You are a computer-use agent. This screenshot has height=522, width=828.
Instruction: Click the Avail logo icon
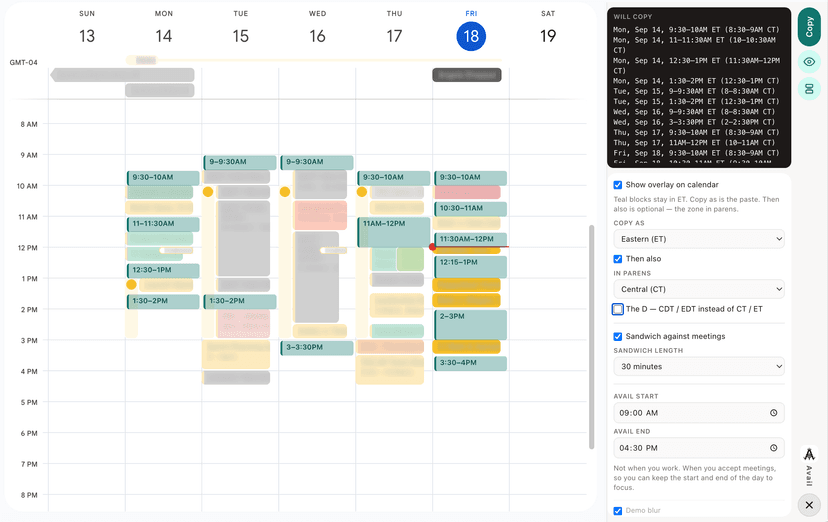point(809,454)
